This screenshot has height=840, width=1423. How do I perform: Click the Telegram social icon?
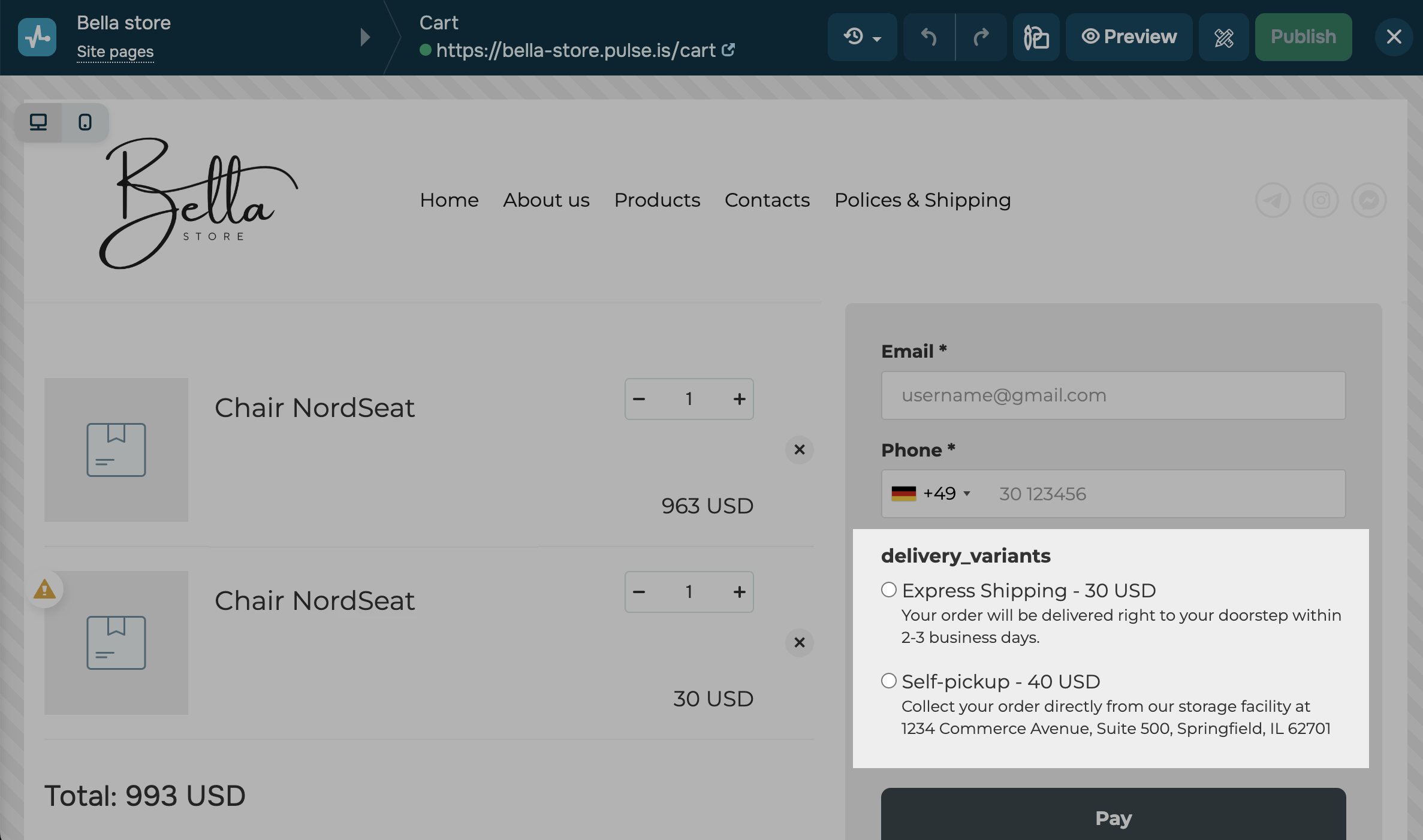point(1273,200)
